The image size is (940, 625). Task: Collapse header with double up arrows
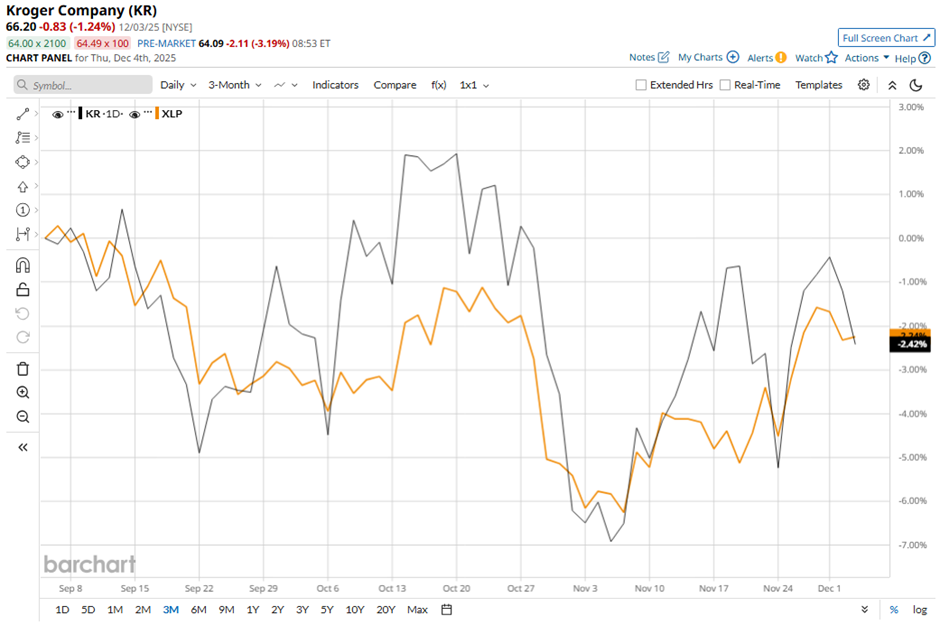[892, 85]
